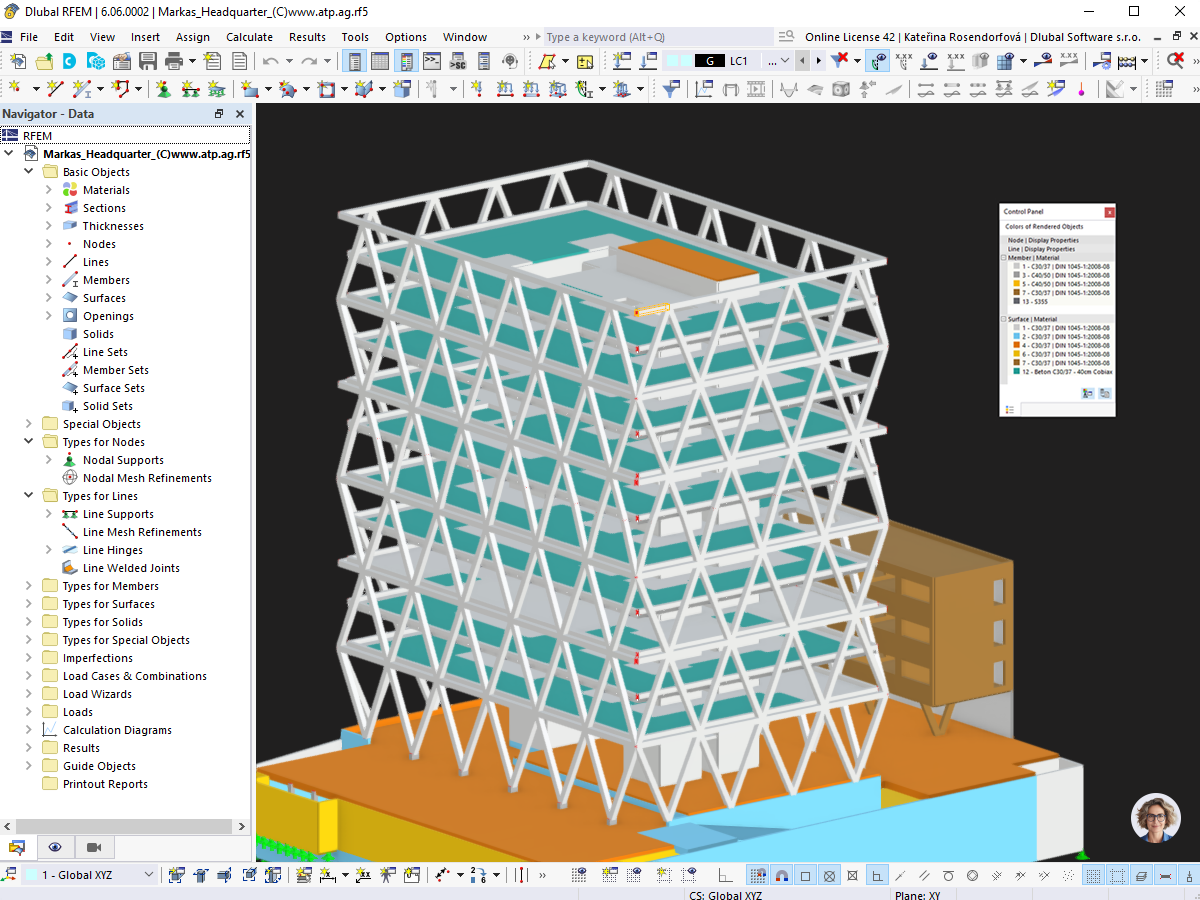Screen dimensions: 1200x900
Task: Select the Line Welded Joints tree item
Action: pyautogui.click(x=131, y=568)
